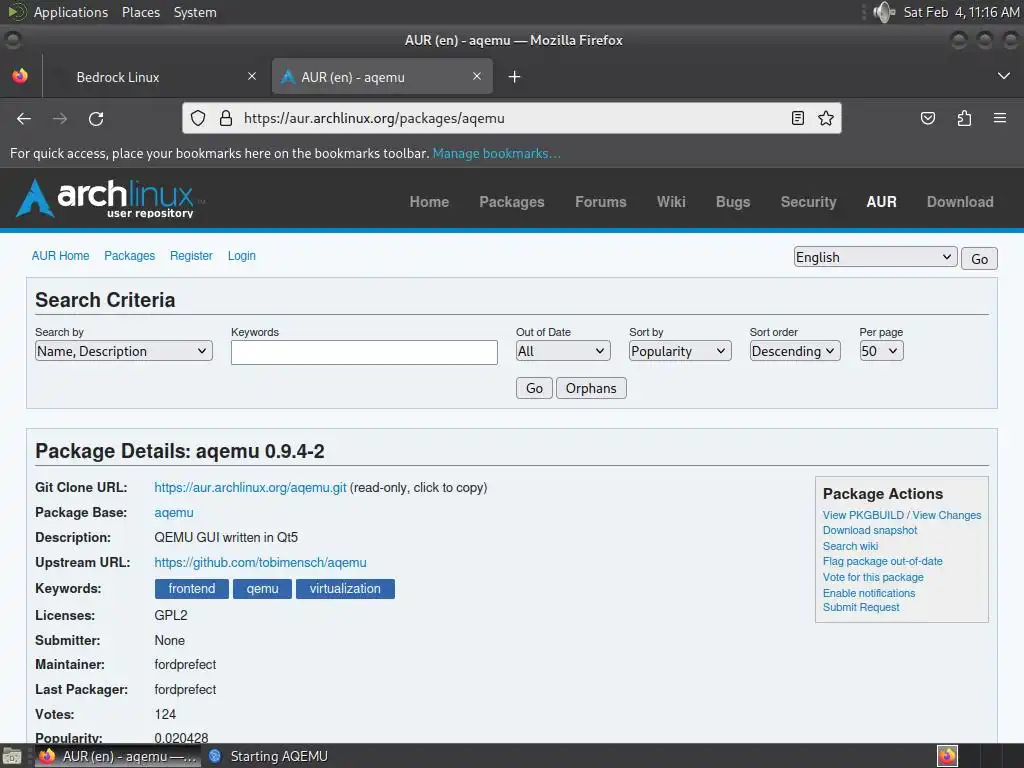List all tabs chevron button

click(x=1004, y=76)
